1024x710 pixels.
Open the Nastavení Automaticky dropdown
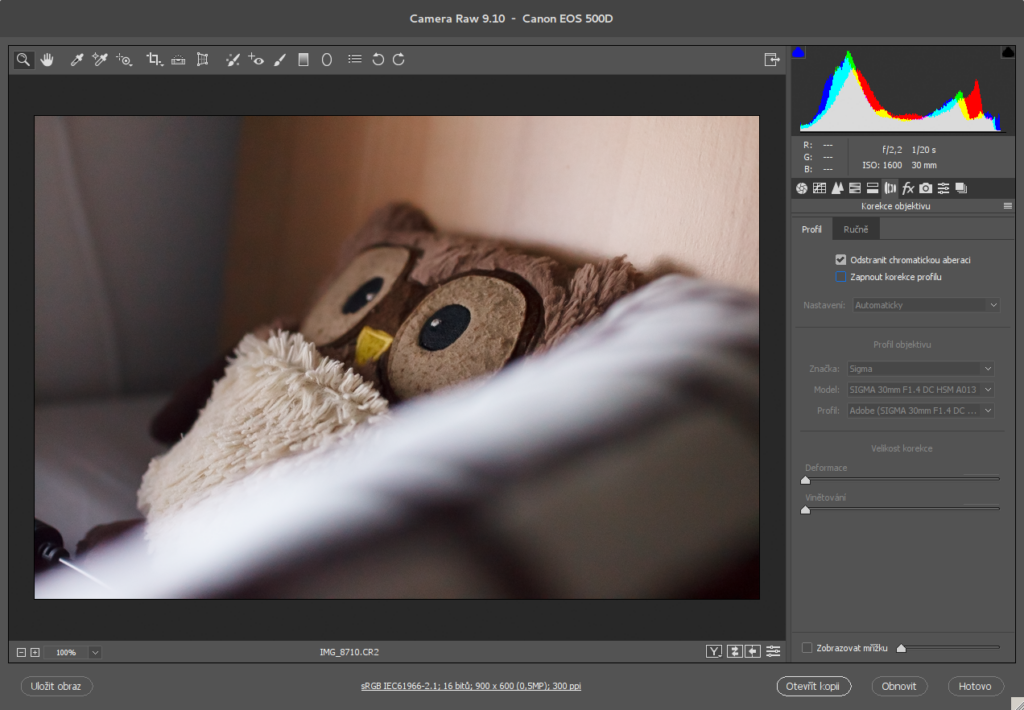pos(924,305)
